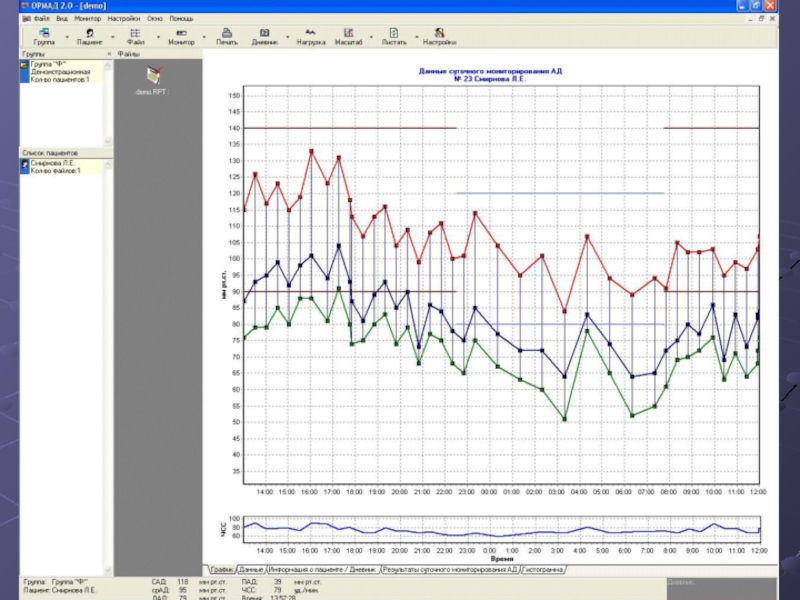Switch to the Гистограмма tab
Screen dimensions: 800x600
(x=543, y=569)
